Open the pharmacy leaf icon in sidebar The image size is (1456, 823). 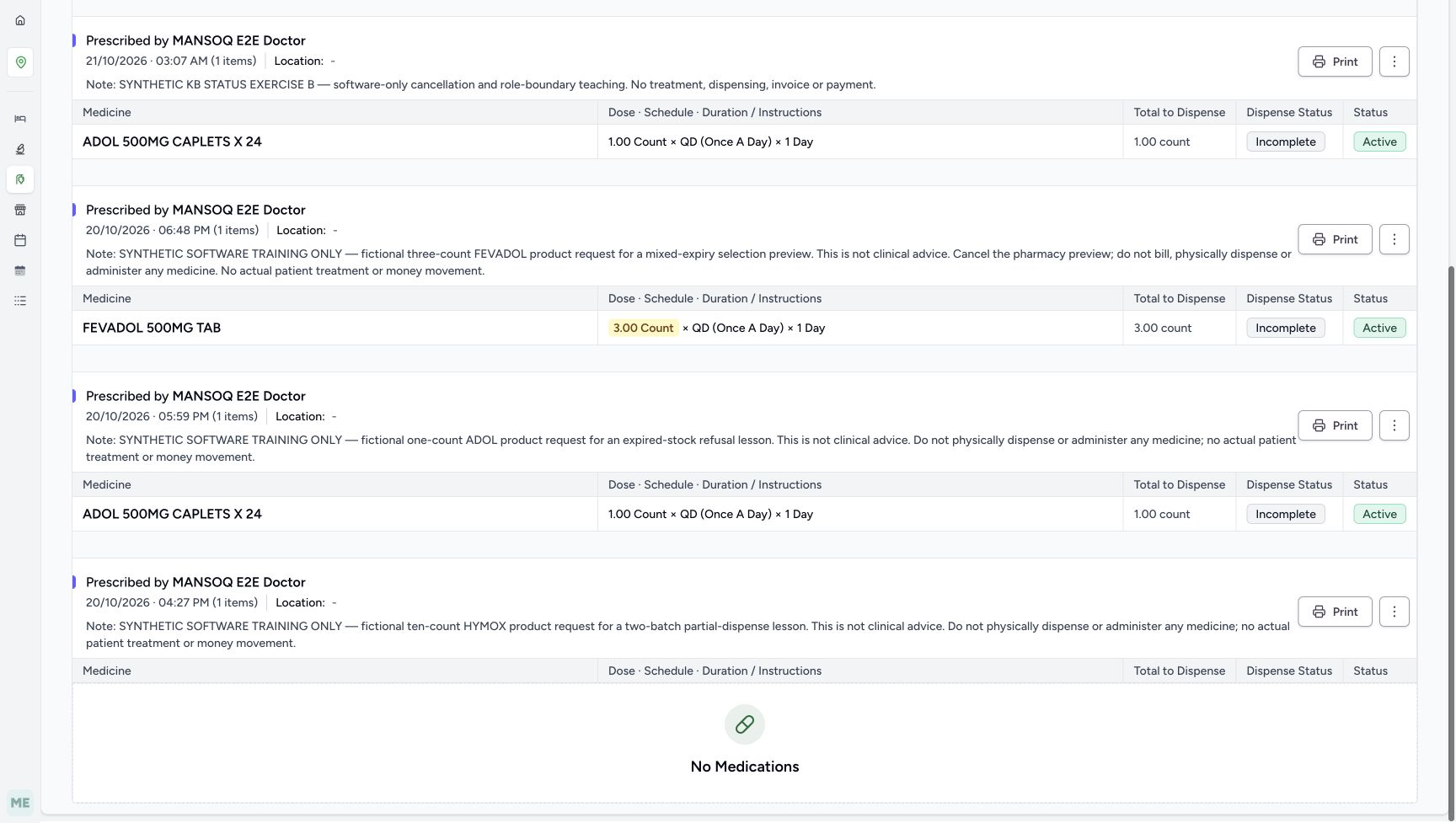click(20, 179)
